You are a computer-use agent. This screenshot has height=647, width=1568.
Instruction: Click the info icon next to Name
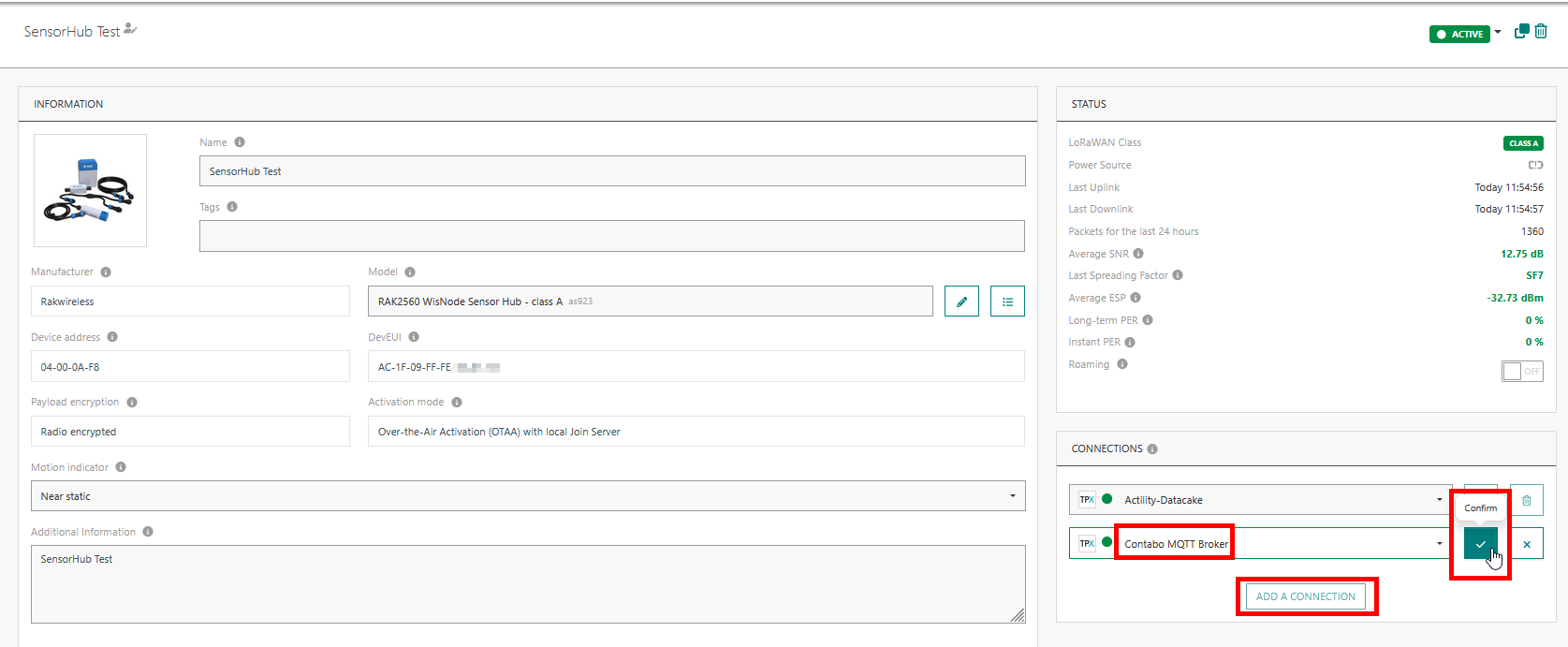[x=240, y=142]
